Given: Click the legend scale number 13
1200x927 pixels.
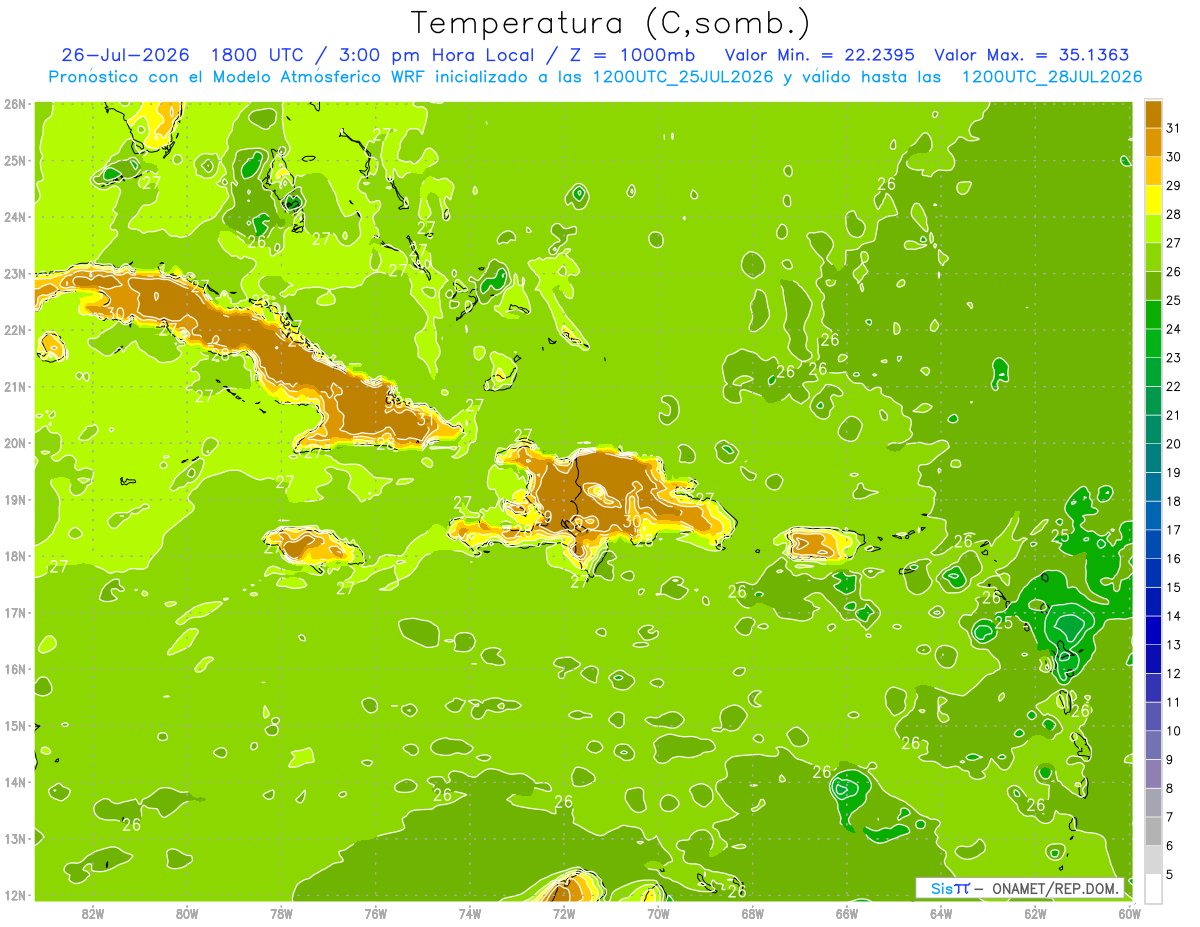Looking at the screenshot, I should [1173, 645].
